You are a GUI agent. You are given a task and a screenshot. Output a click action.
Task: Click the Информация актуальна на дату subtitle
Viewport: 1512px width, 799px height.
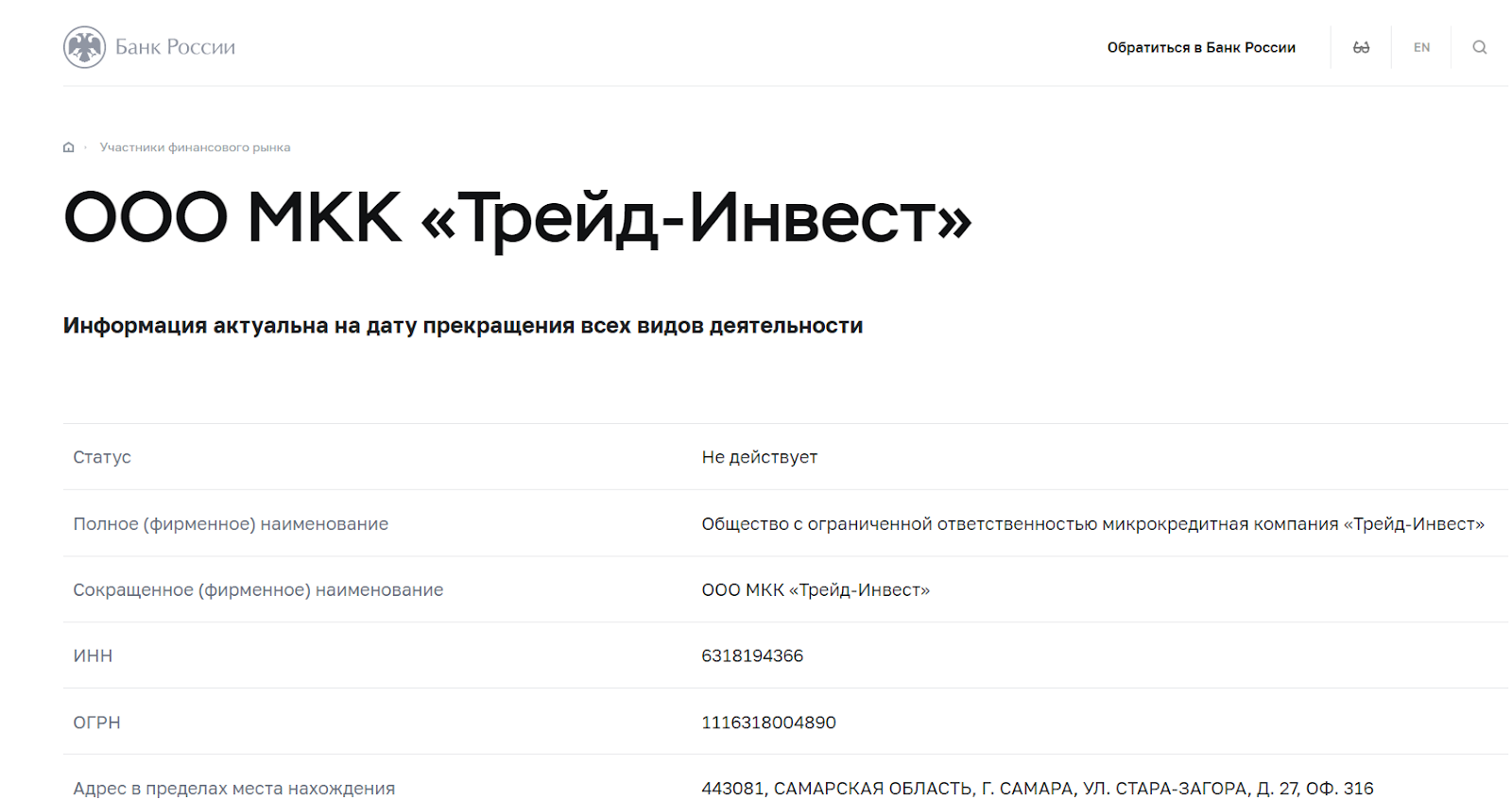463,326
